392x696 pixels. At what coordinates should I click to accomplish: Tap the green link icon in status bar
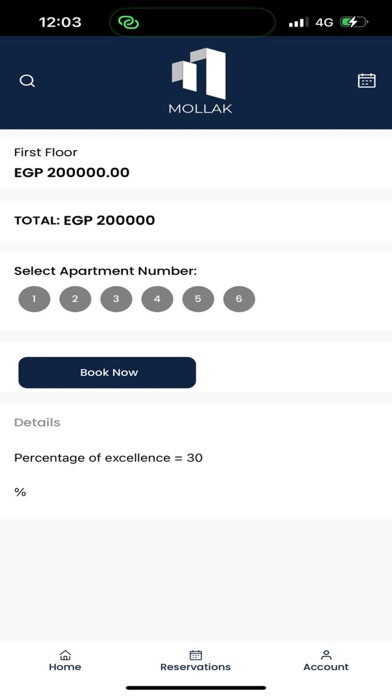[x=129, y=22]
